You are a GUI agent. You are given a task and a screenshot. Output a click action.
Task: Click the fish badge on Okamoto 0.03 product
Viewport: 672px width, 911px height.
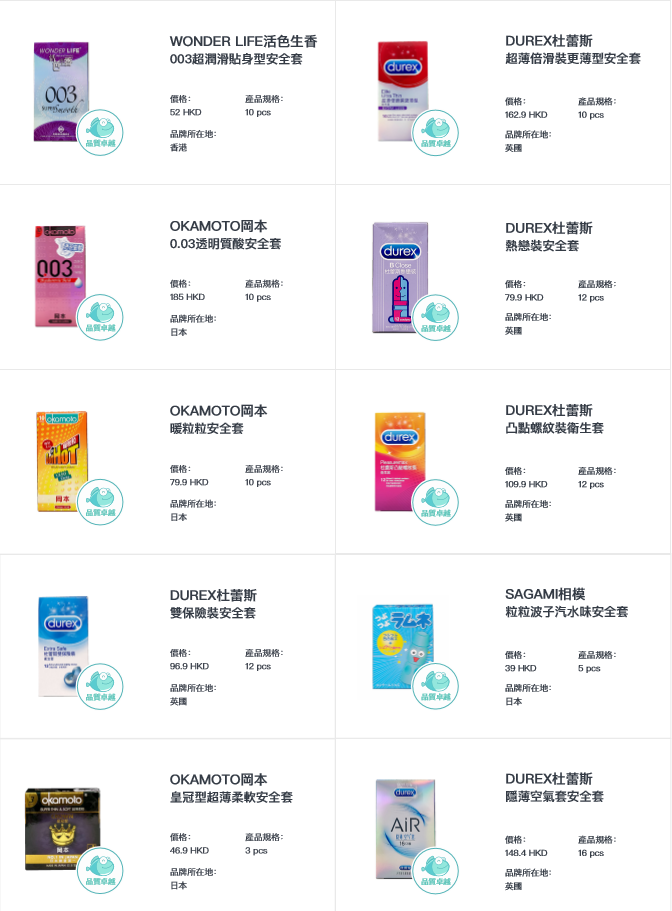(x=100, y=317)
